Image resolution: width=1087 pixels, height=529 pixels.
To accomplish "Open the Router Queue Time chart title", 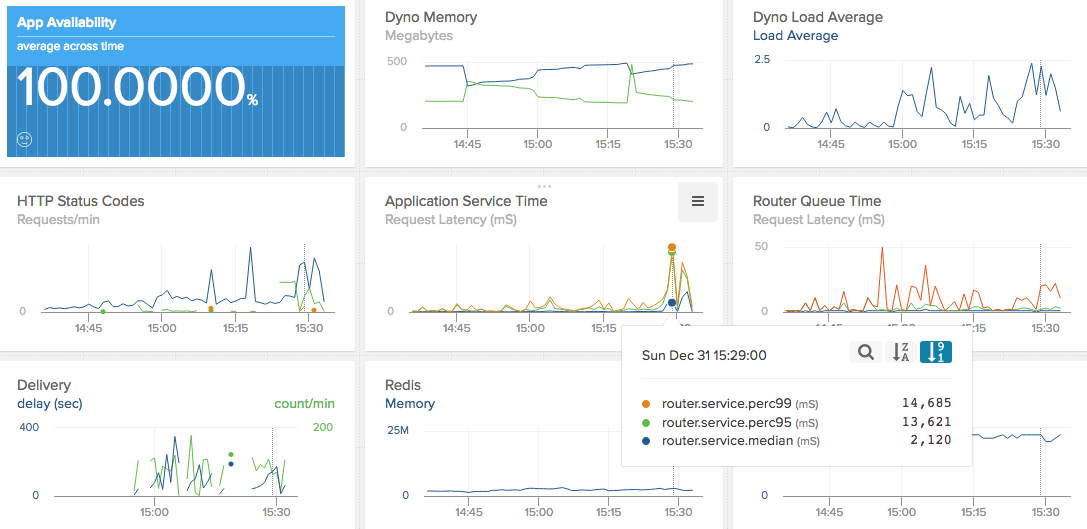I will click(817, 201).
